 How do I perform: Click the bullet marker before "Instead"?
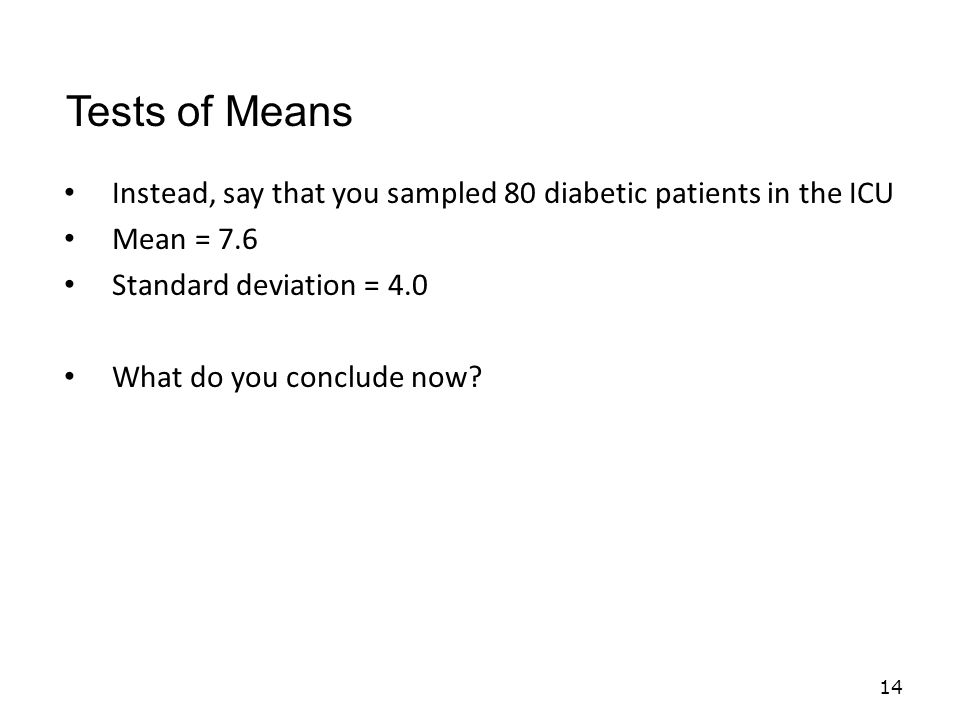coord(69,193)
